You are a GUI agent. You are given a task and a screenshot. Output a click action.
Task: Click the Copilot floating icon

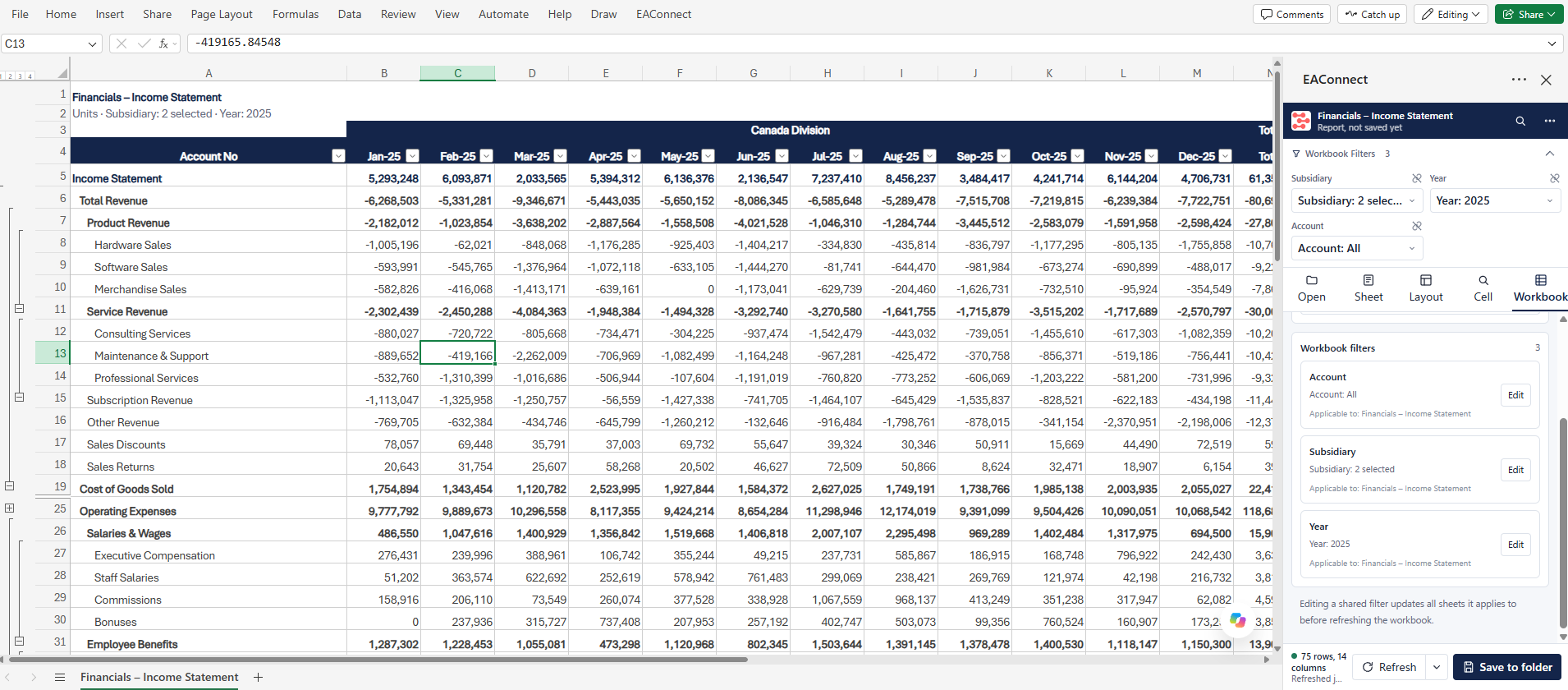coord(1238,620)
